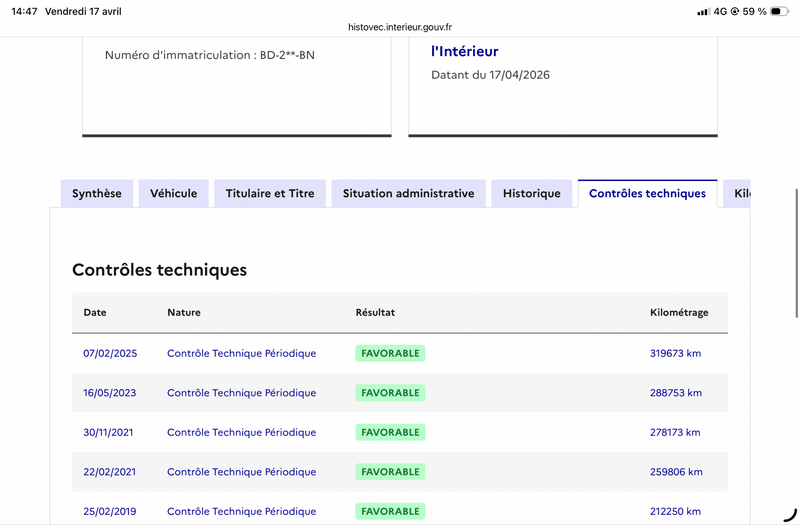Click the 07/02/2025 date cell
The width and height of the screenshot is (800, 525).
tap(110, 353)
